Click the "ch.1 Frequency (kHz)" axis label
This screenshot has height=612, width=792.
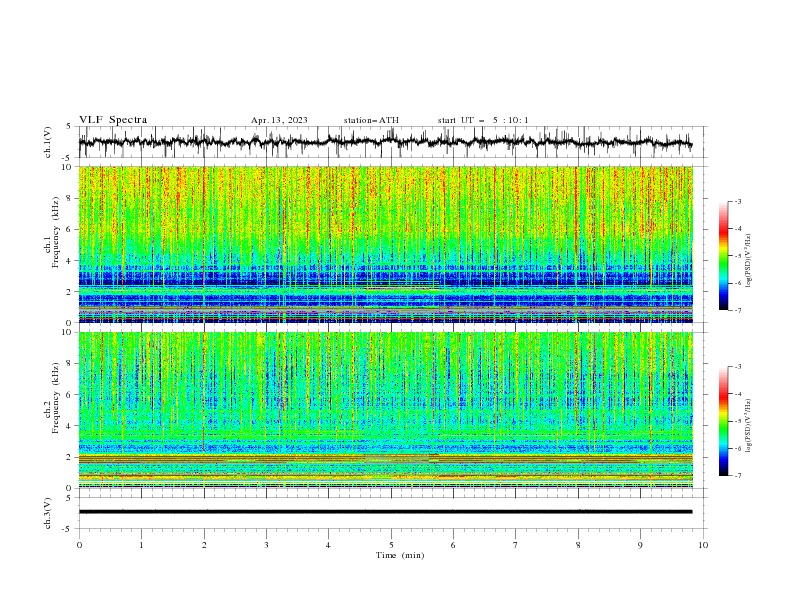[x=52, y=230]
